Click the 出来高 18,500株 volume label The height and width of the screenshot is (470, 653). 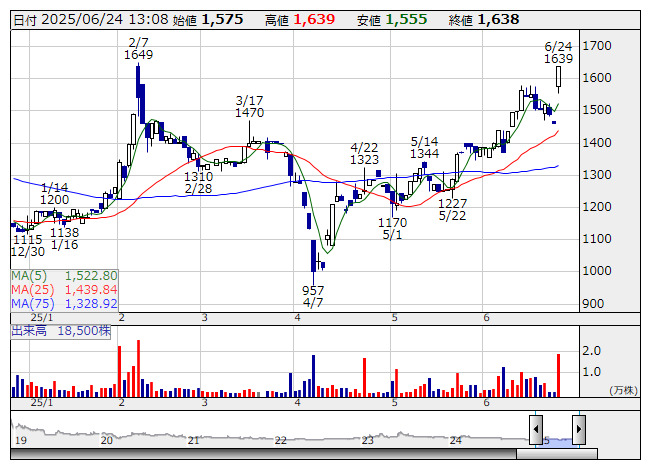[x=61, y=331]
